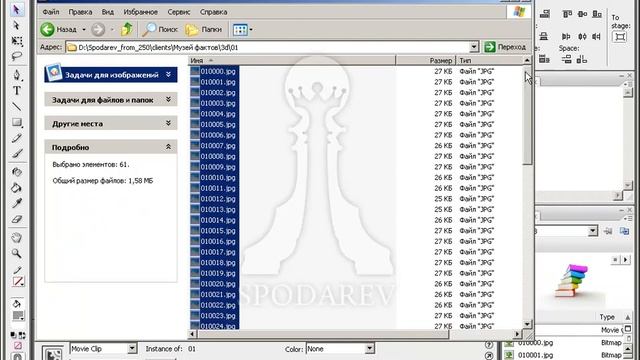
Task: Click the Поиск search button
Action: point(160,29)
